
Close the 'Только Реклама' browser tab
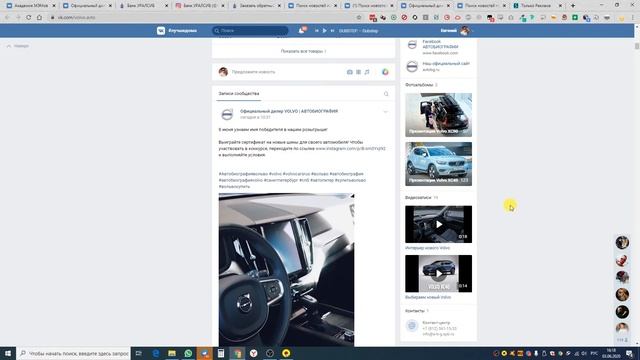coord(560,6)
